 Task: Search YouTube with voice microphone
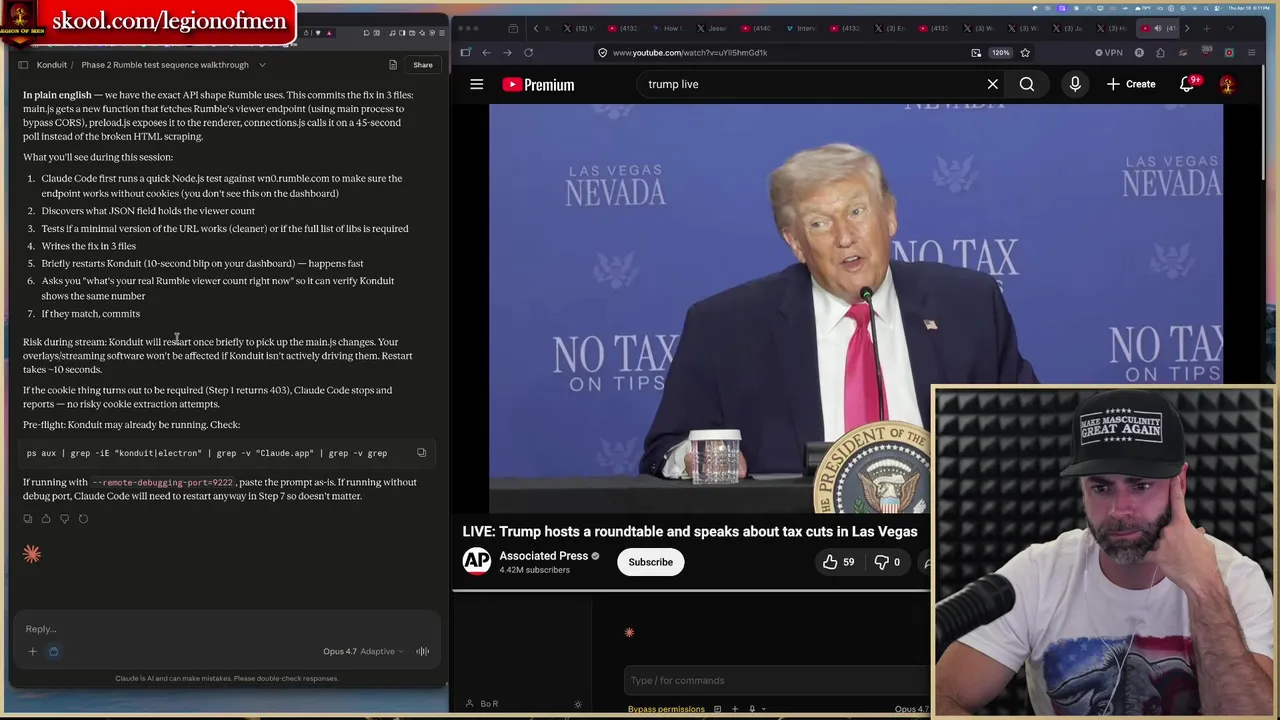[x=1075, y=85]
